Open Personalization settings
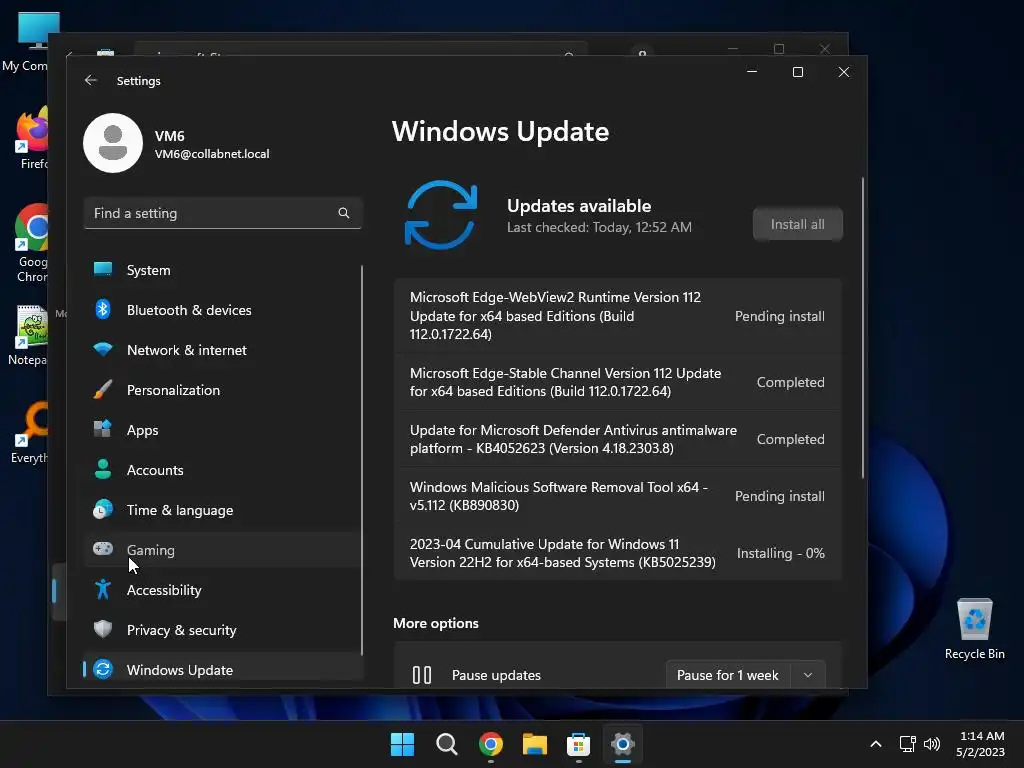Viewport: 1024px width, 768px height. tap(222, 390)
